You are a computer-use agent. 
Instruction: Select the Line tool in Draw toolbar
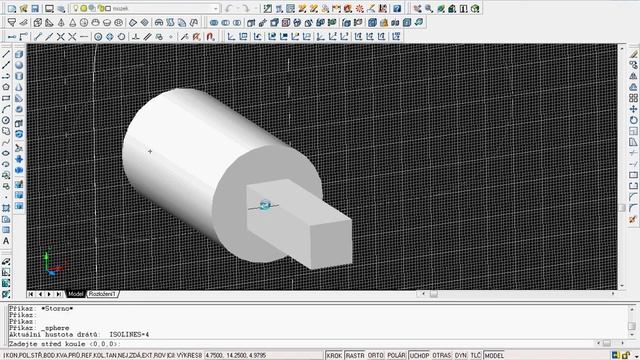[6, 54]
